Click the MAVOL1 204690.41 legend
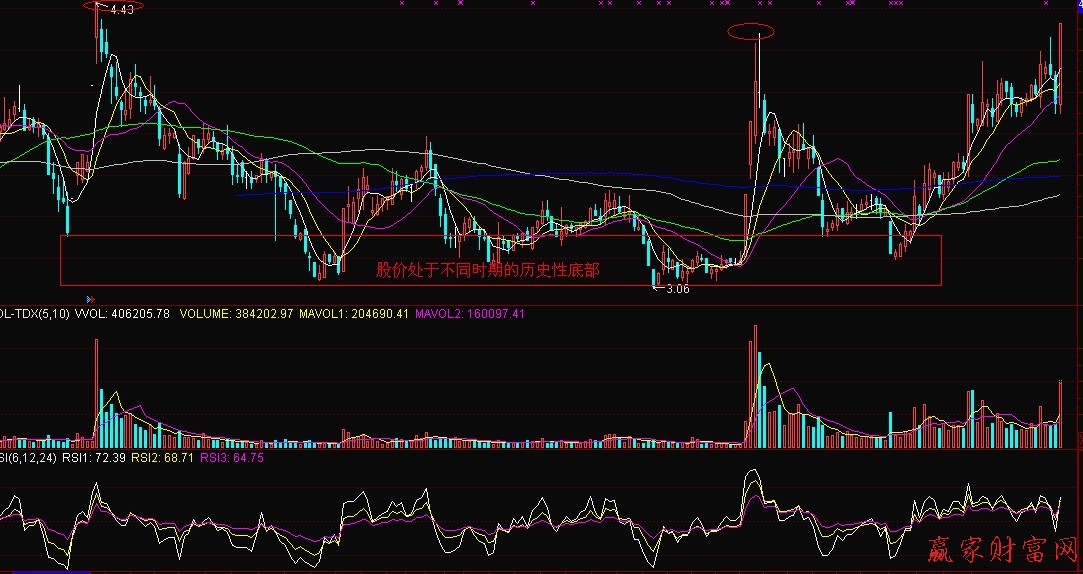This screenshot has width=1083, height=574. point(354,314)
